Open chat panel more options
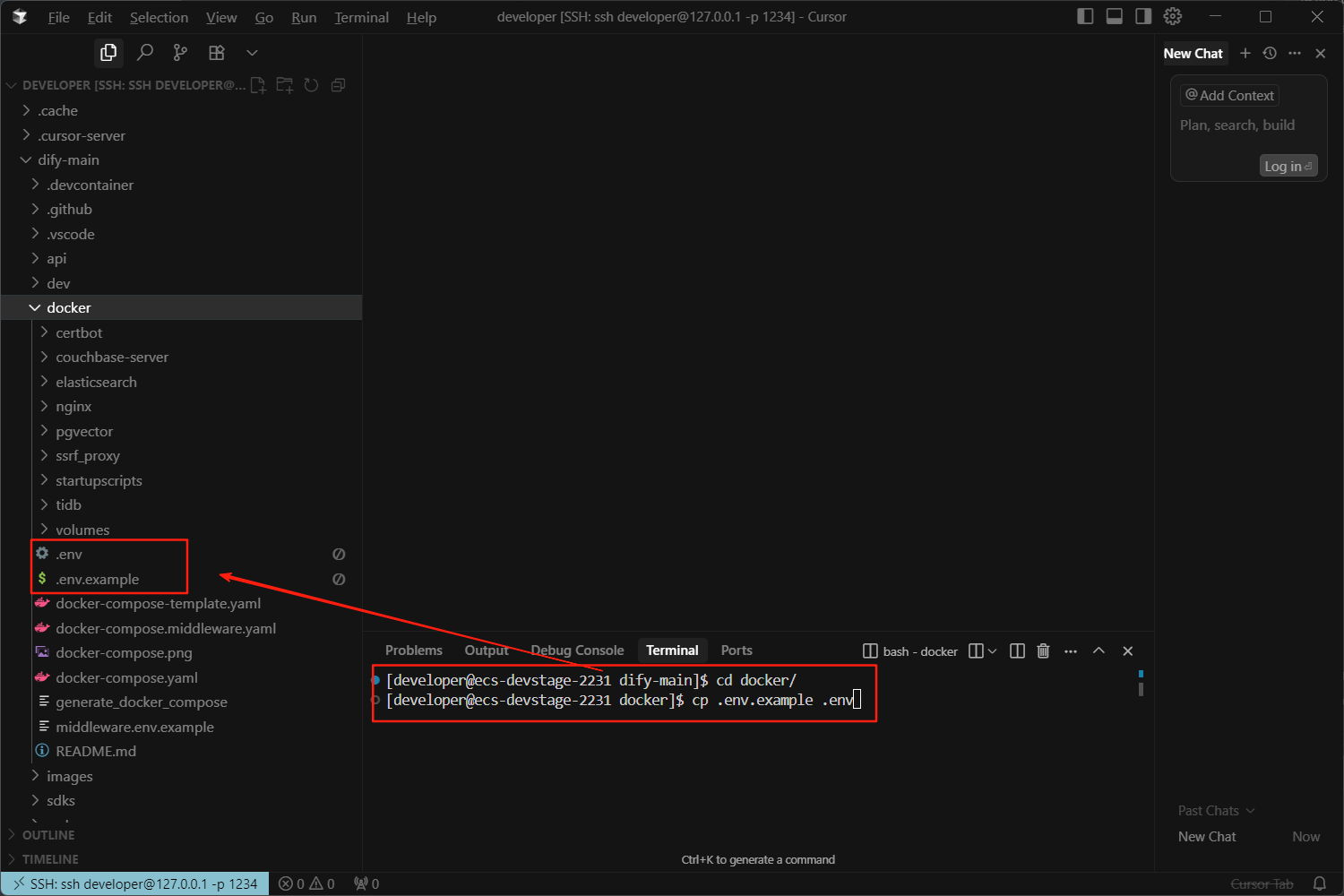Viewport: 1344px width, 896px height. (1295, 53)
